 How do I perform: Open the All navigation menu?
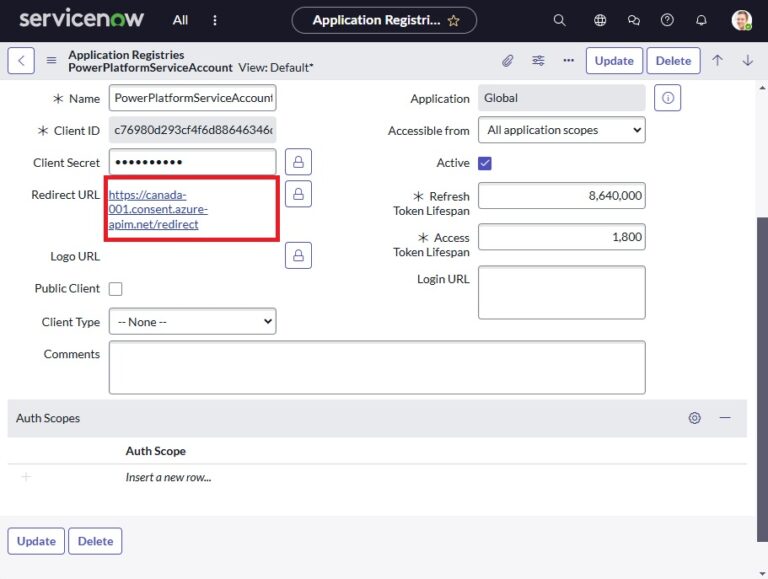click(x=180, y=20)
